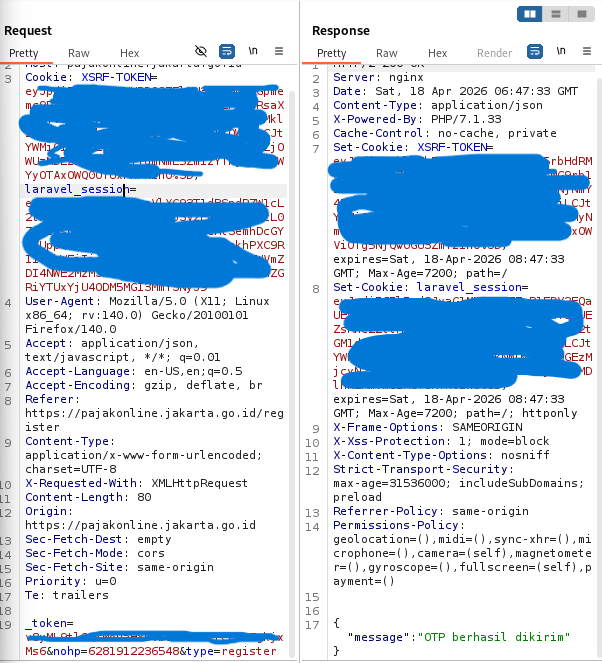Click the Set-Cookie laravel_session line in Response
This screenshot has width=602, height=663.
pyautogui.click(x=430, y=287)
